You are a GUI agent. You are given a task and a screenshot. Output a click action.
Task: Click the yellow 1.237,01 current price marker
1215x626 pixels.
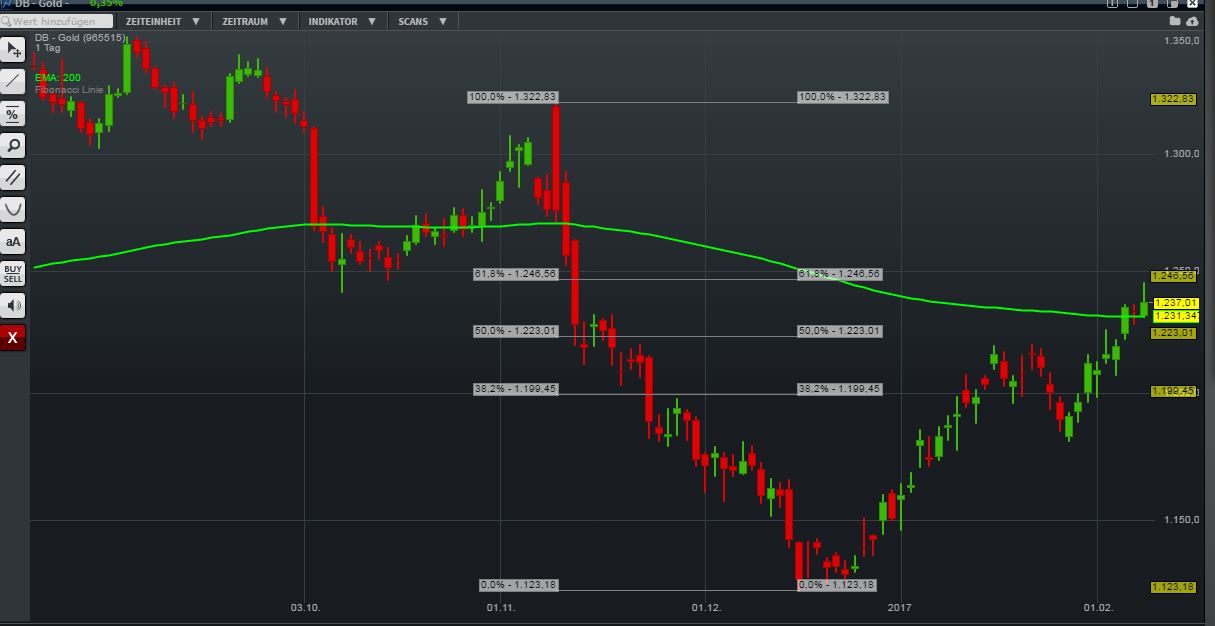point(1175,303)
